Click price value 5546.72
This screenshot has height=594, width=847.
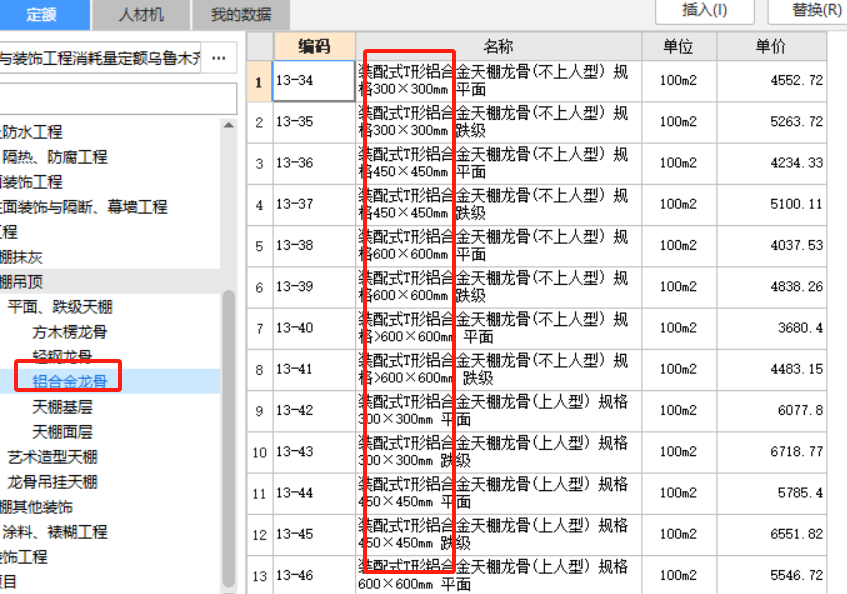[796, 575]
